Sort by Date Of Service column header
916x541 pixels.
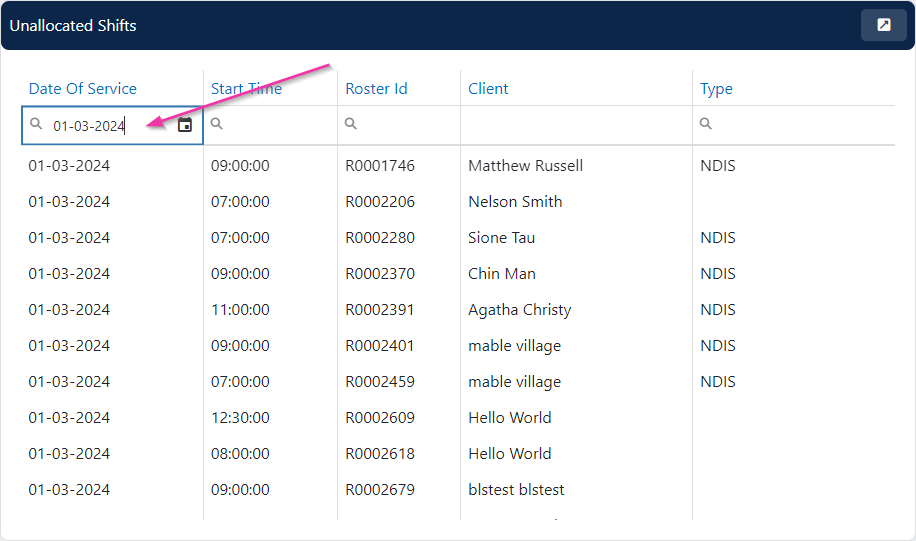(x=82, y=89)
